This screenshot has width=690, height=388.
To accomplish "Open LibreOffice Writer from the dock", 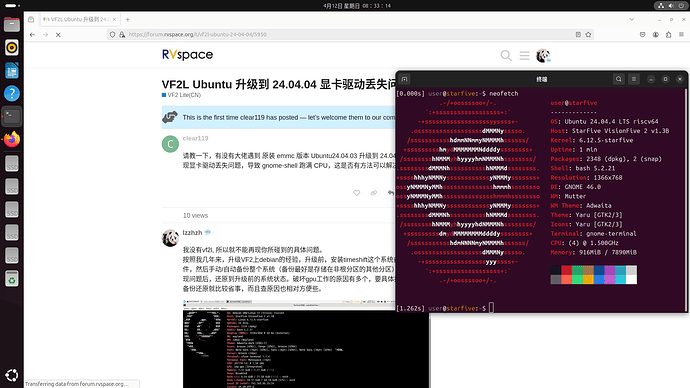I will click(12, 70).
